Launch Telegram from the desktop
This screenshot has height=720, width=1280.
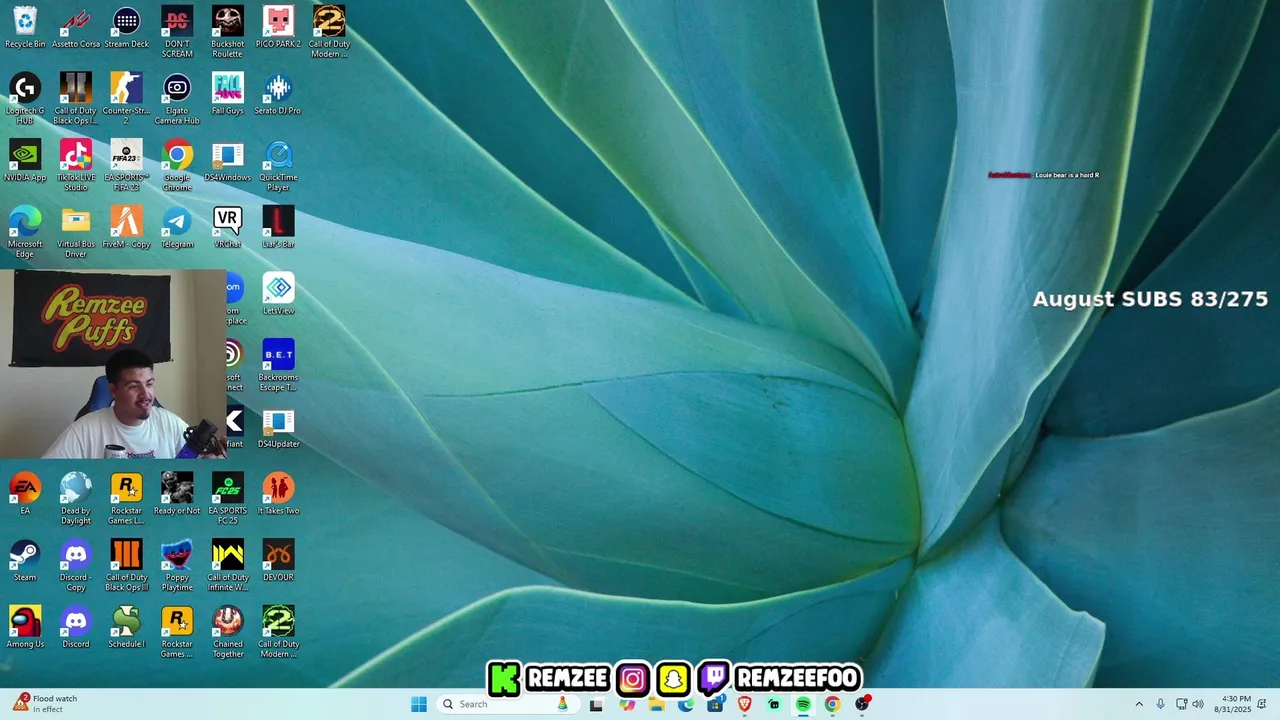coord(177,227)
